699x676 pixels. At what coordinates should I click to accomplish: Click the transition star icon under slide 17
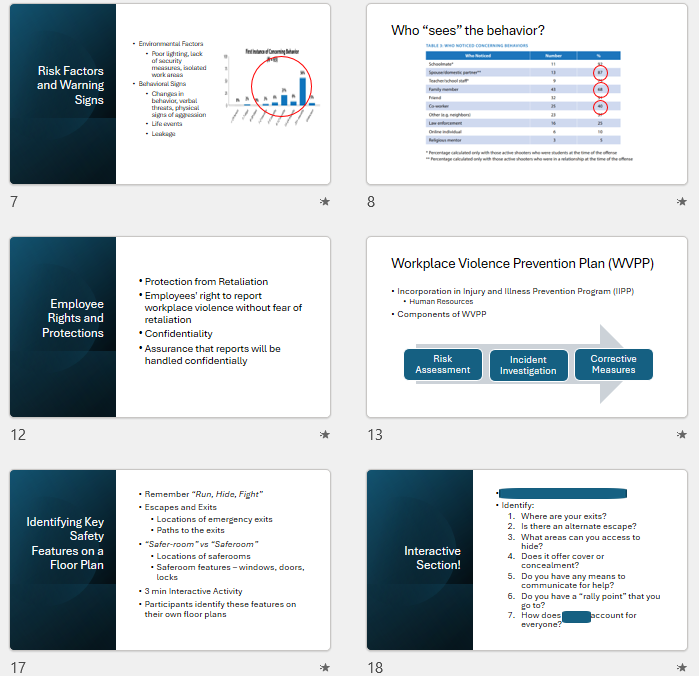324,667
